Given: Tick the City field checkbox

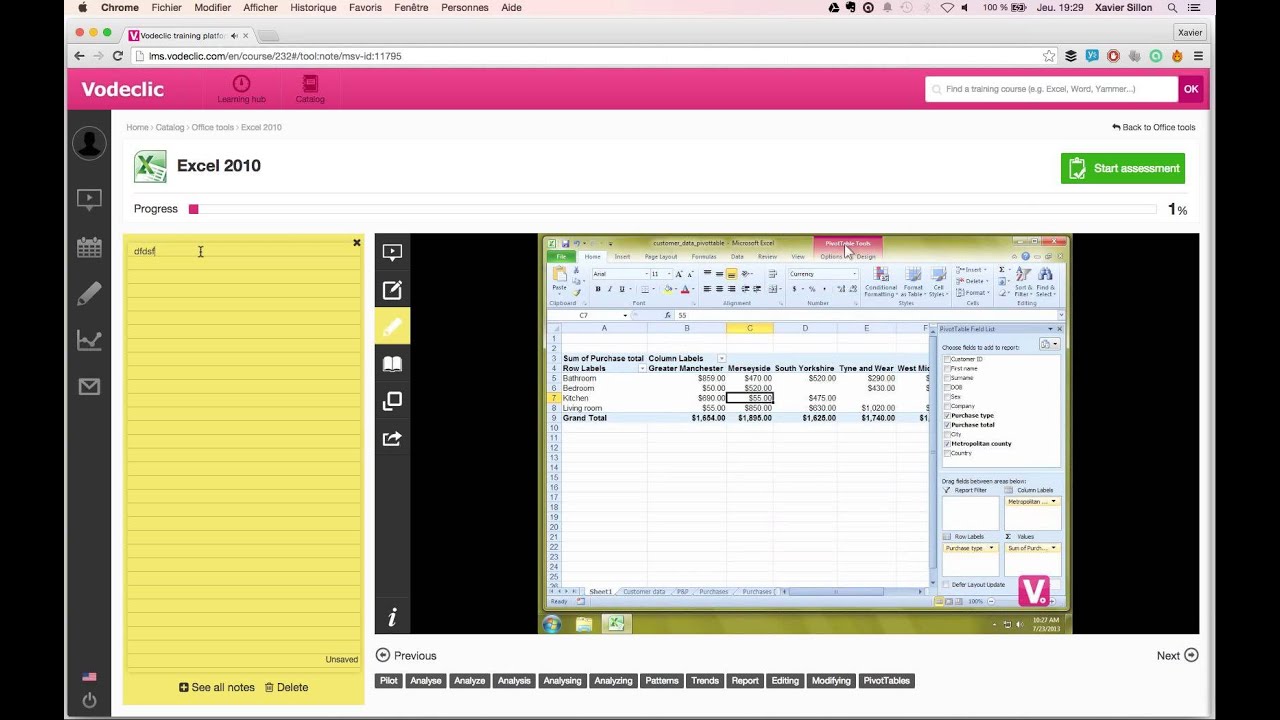Looking at the screenshot, I should [947, 434].
